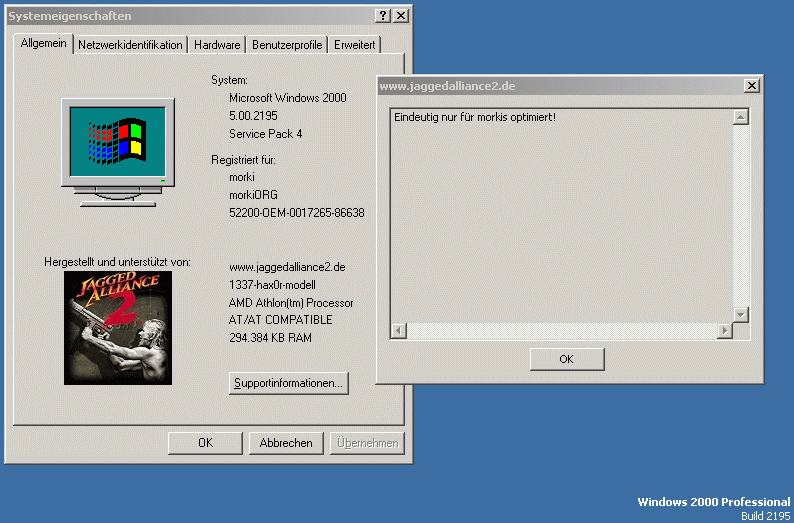Viewport: 794px width, 523px height.
Task: Click OK in the jaggedalliance2.de dialog
Action: coord(567,359)
